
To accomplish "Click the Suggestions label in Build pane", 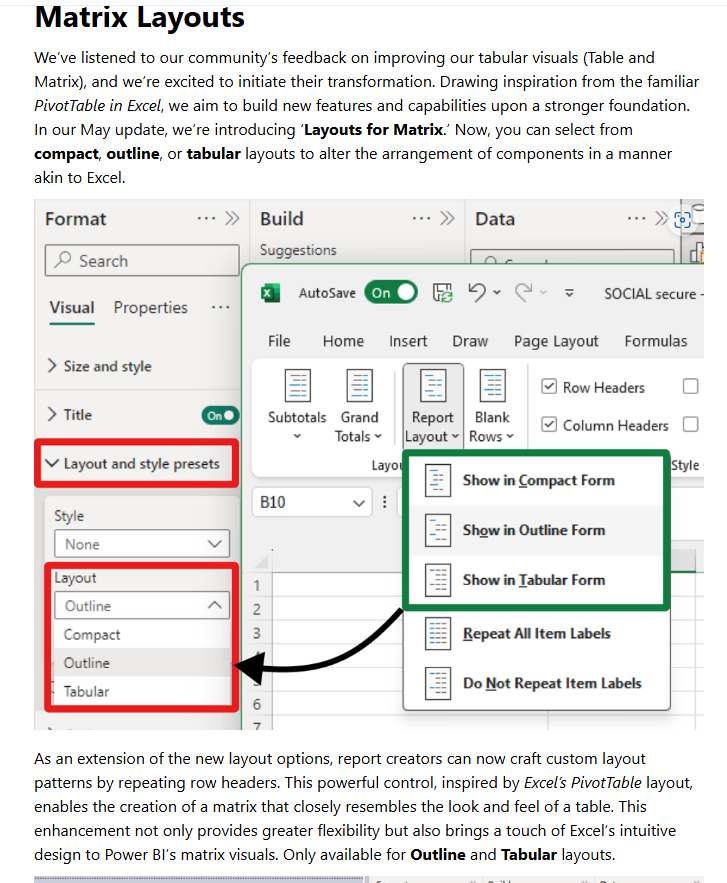I will [298, 250].
